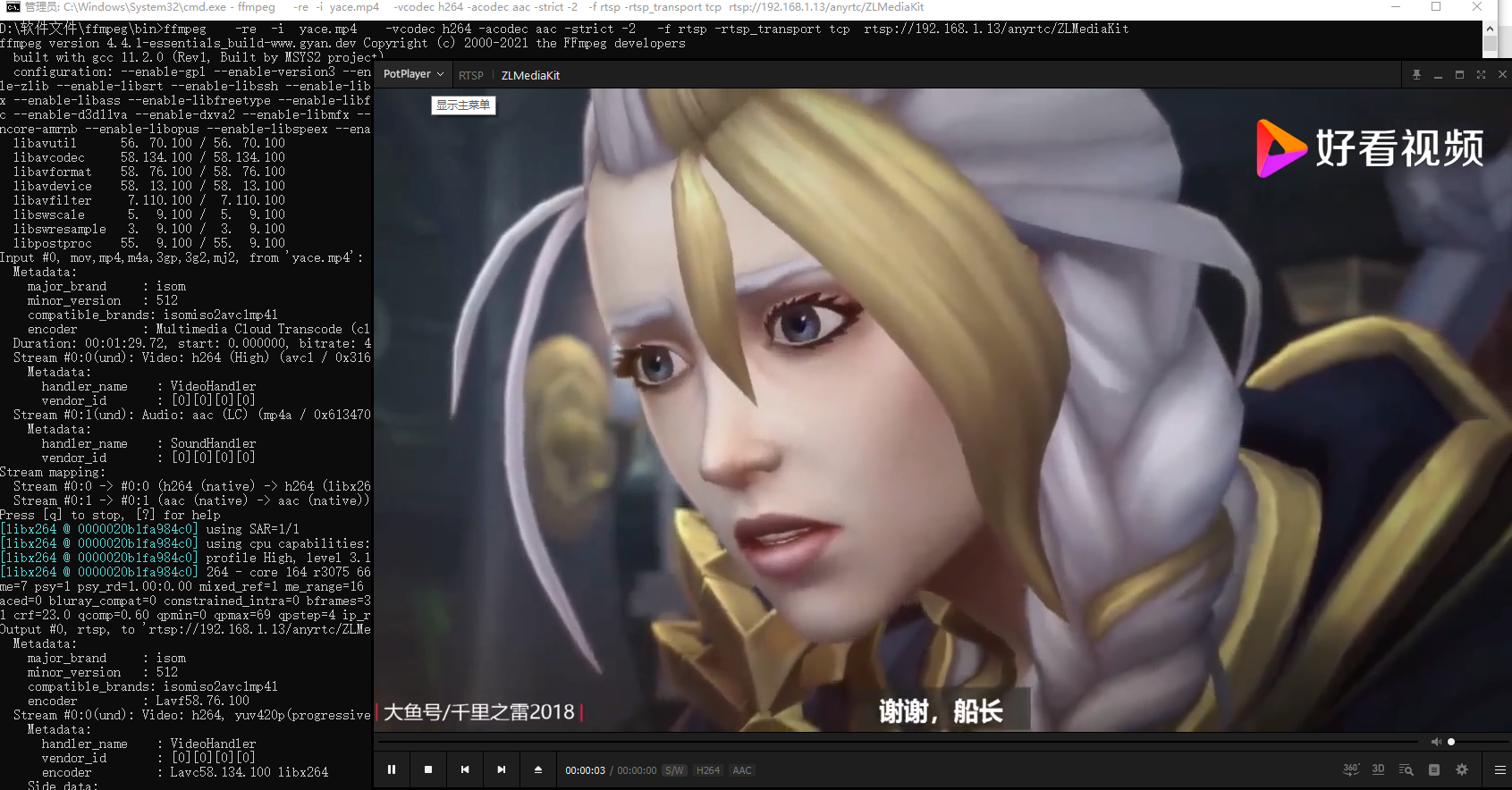Adjust the PotPlayer volume slider
This screenshot has width=1512, height=790.
(x=1477, y=742)
